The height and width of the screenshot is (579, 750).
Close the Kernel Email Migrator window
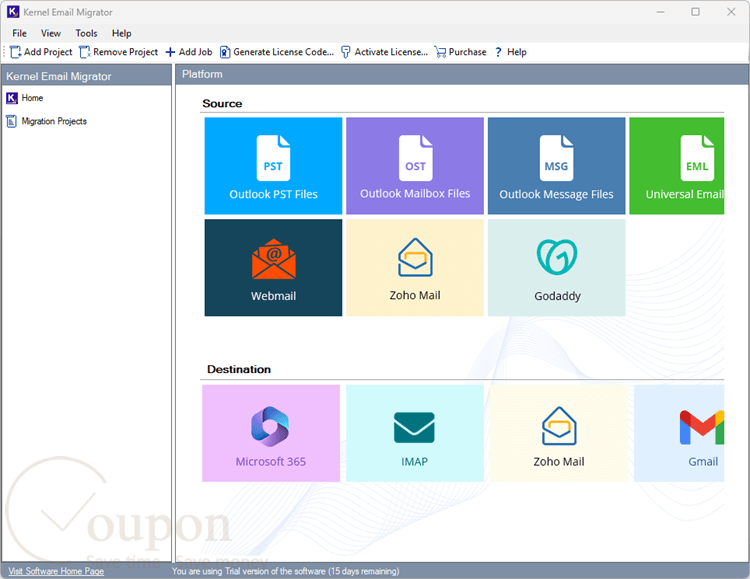click(731, 12)
